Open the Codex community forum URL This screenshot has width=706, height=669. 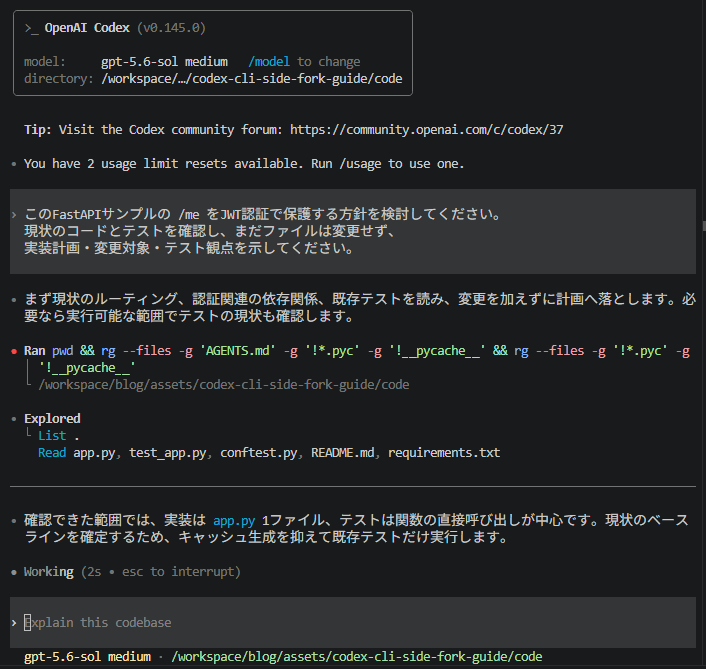[426, 130]
